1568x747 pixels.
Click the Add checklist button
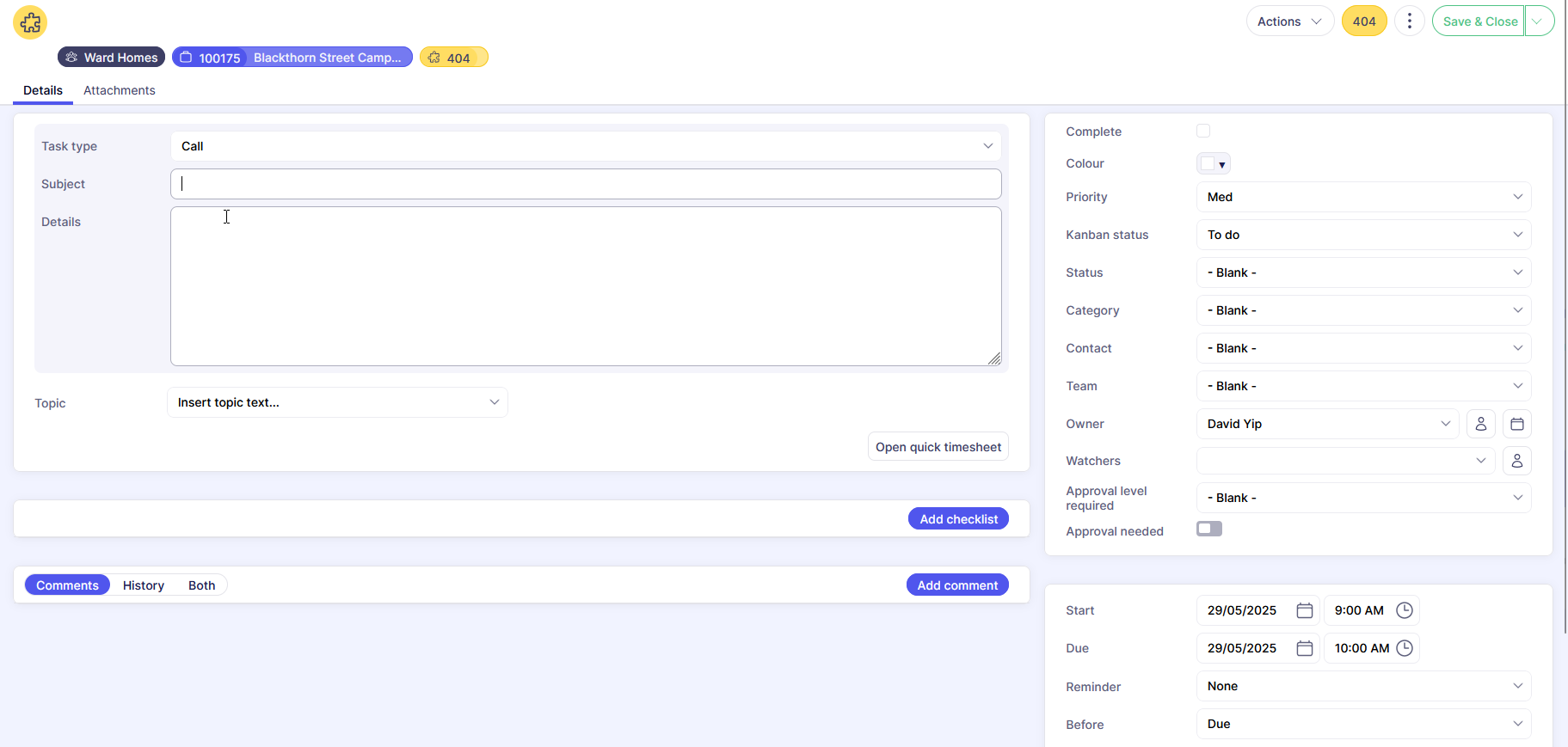957,519
